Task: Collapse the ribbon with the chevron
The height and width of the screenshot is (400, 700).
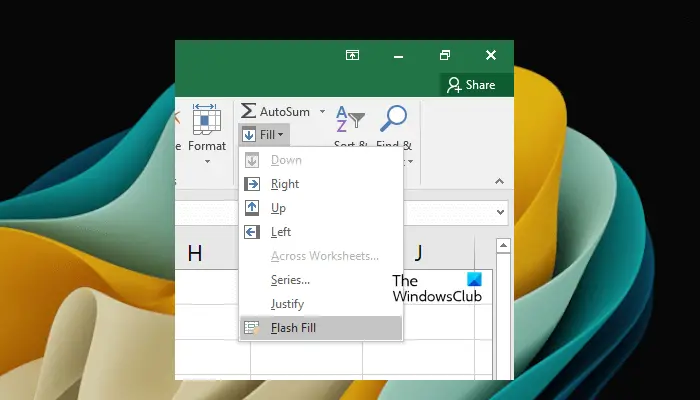Action: 500,181
